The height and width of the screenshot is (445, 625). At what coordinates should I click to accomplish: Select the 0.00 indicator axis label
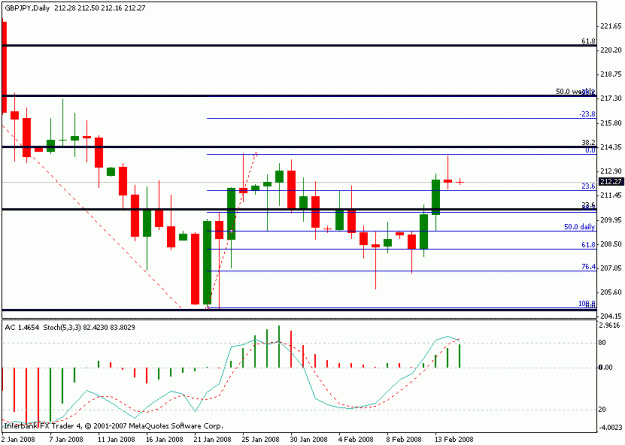pyautogui.click(x=606, y=367)
